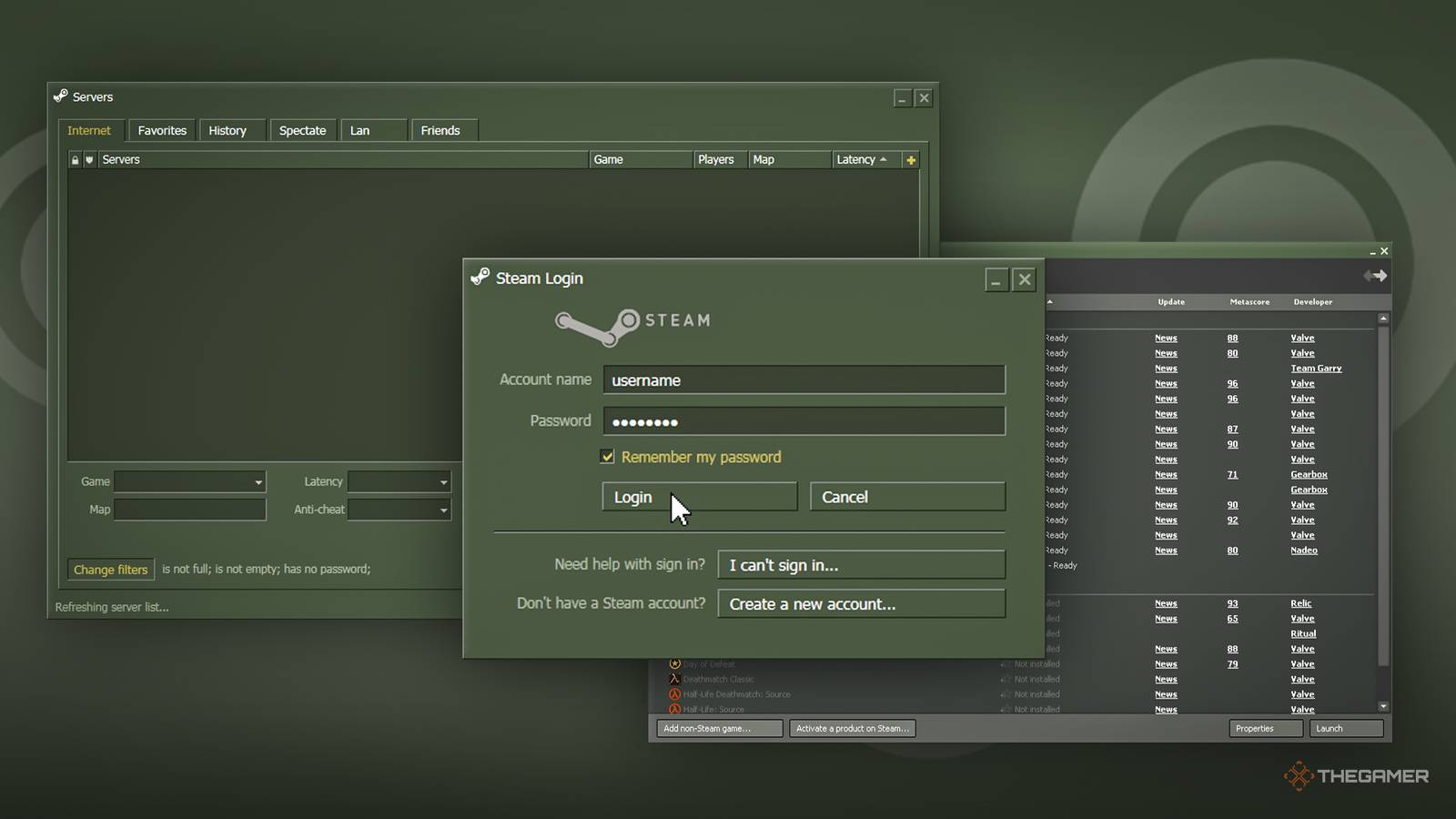This screenshot has width=1456, height=819.
Task: Click the secure shield column icon
Action: coord(89,160)
